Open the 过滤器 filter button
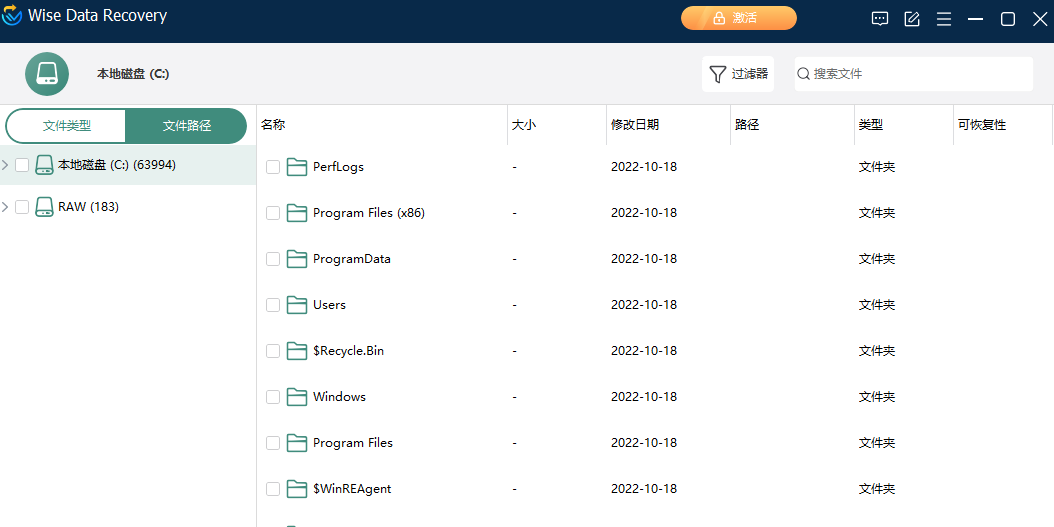The image size is (1054, 527). [738, 74]
